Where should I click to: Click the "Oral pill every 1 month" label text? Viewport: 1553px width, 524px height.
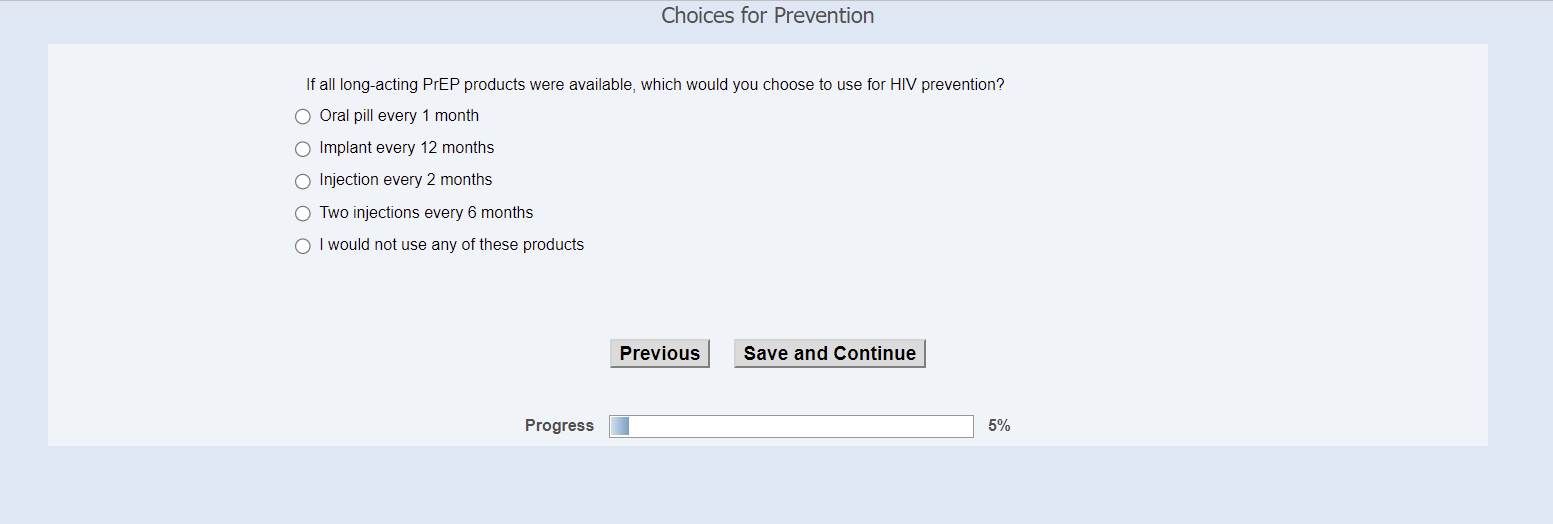(399, 116)
